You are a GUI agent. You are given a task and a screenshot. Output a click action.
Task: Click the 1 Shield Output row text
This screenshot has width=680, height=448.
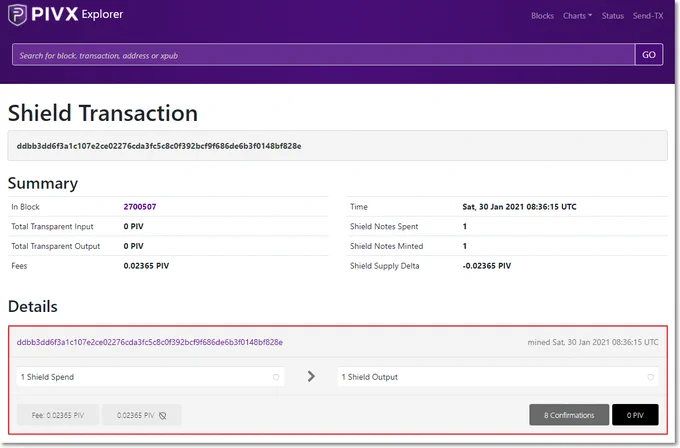(369, 377)
